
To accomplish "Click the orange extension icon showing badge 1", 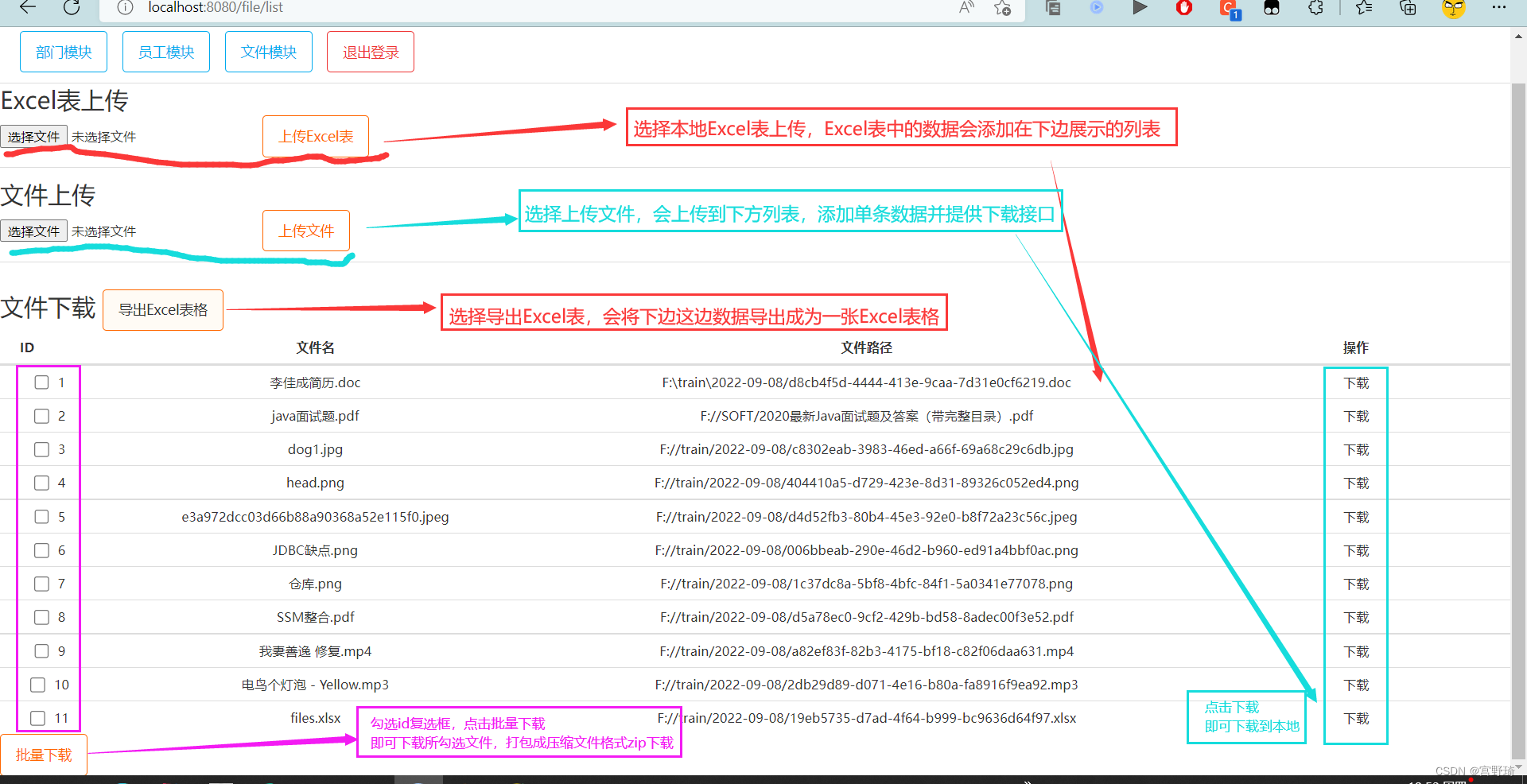I will tap(1230, 10).
